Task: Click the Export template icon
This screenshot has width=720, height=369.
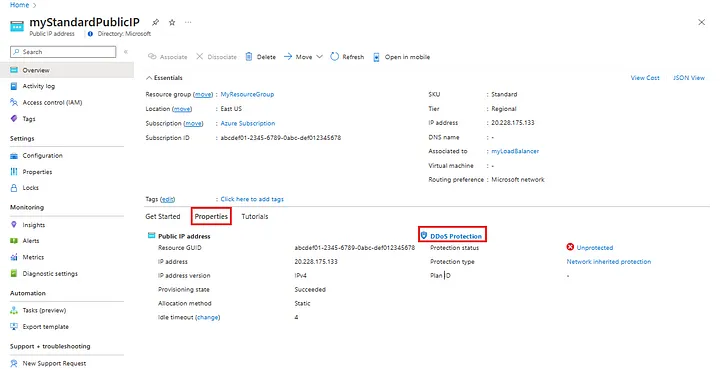Action: click(x=14, y=327)
